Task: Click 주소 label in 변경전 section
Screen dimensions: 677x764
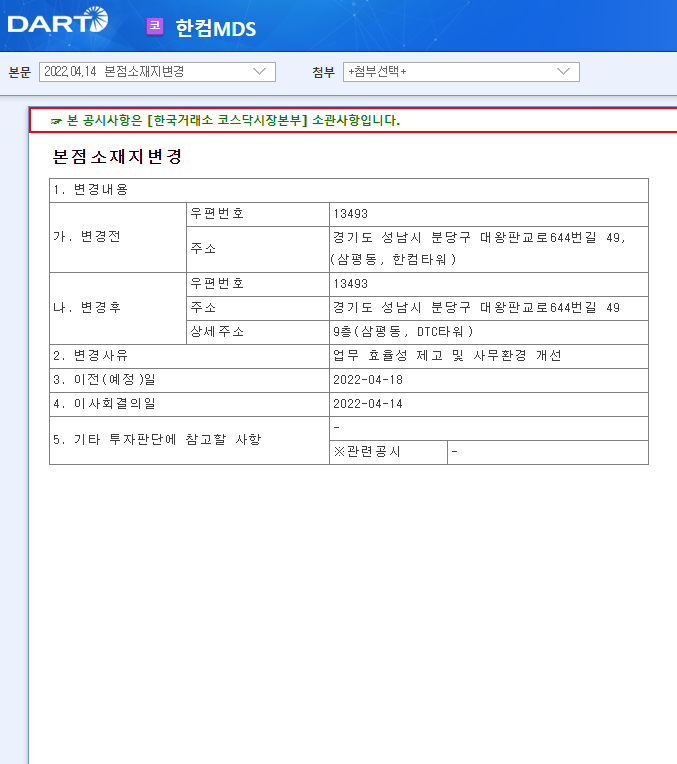Action: (x=203, y=249)
